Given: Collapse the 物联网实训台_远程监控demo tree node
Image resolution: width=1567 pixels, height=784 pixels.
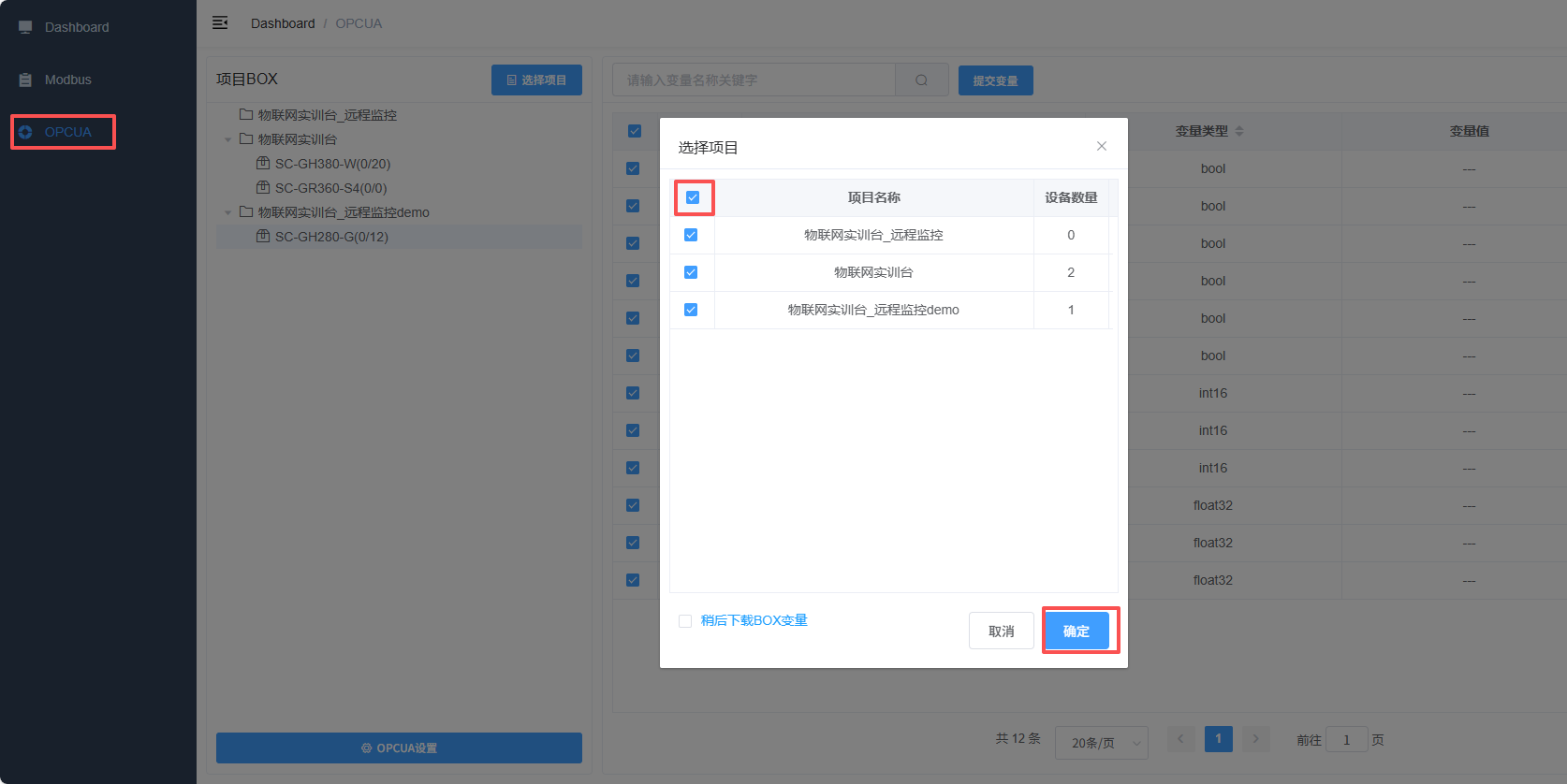Looking at the screenshot, I should tap(227, 212).
